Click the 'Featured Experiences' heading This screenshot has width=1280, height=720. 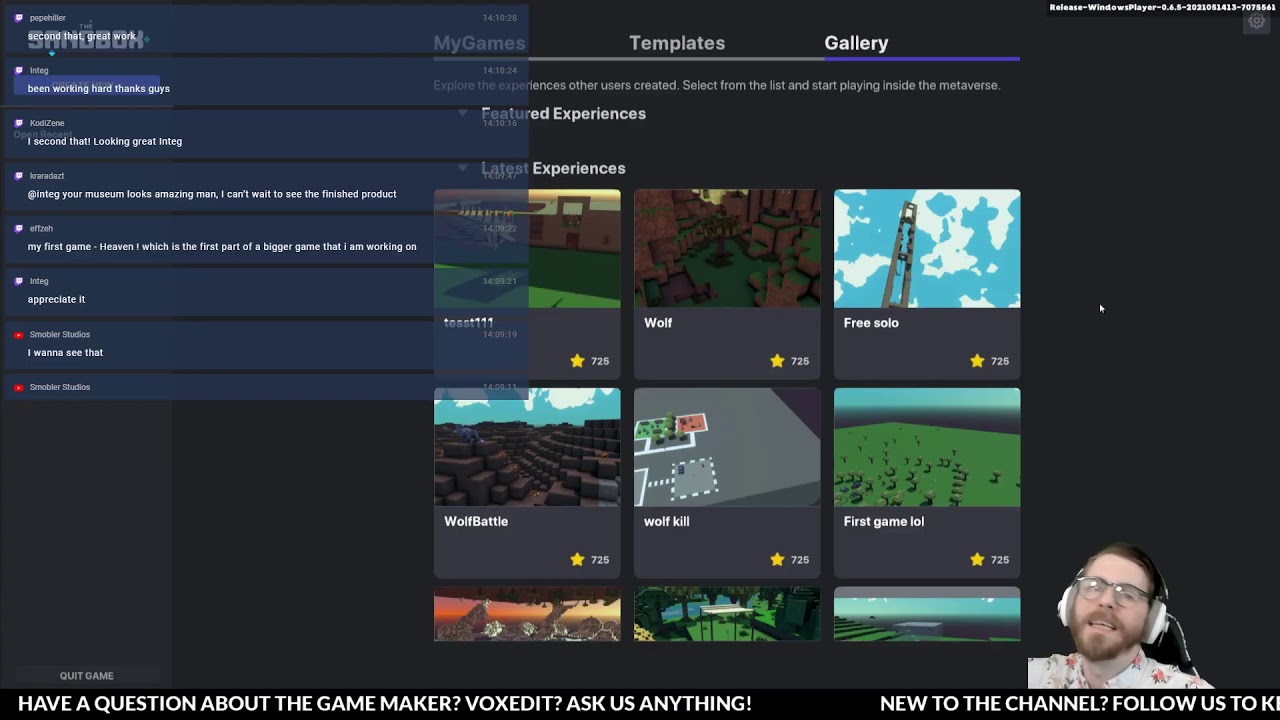click(x=563, y=113)
